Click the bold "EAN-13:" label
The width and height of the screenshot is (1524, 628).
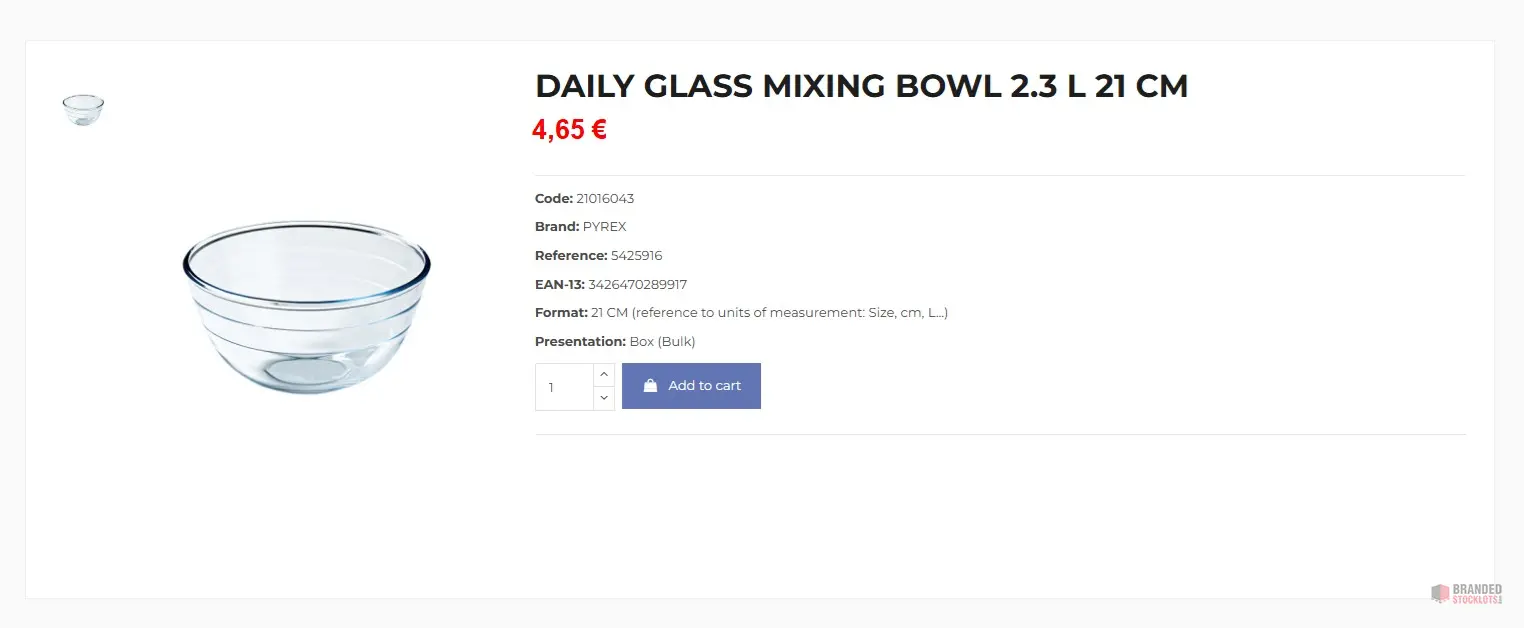click(560, 285)
